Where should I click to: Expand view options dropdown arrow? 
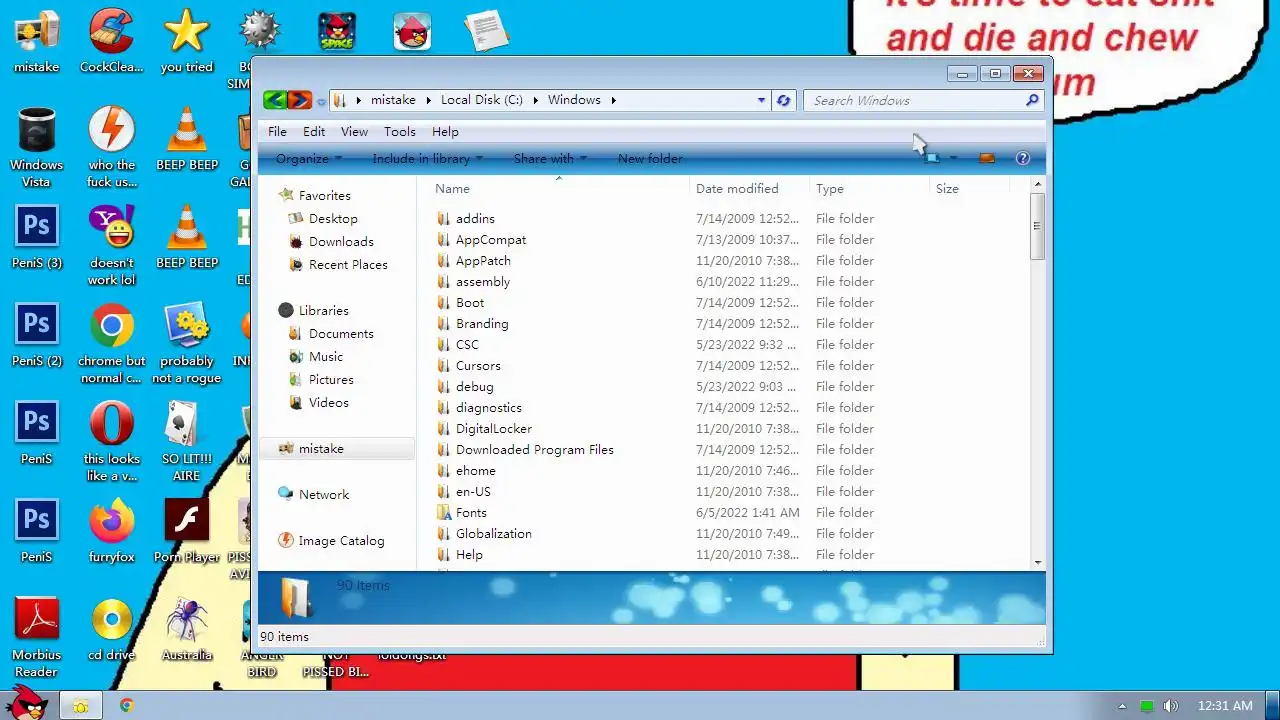953,158
